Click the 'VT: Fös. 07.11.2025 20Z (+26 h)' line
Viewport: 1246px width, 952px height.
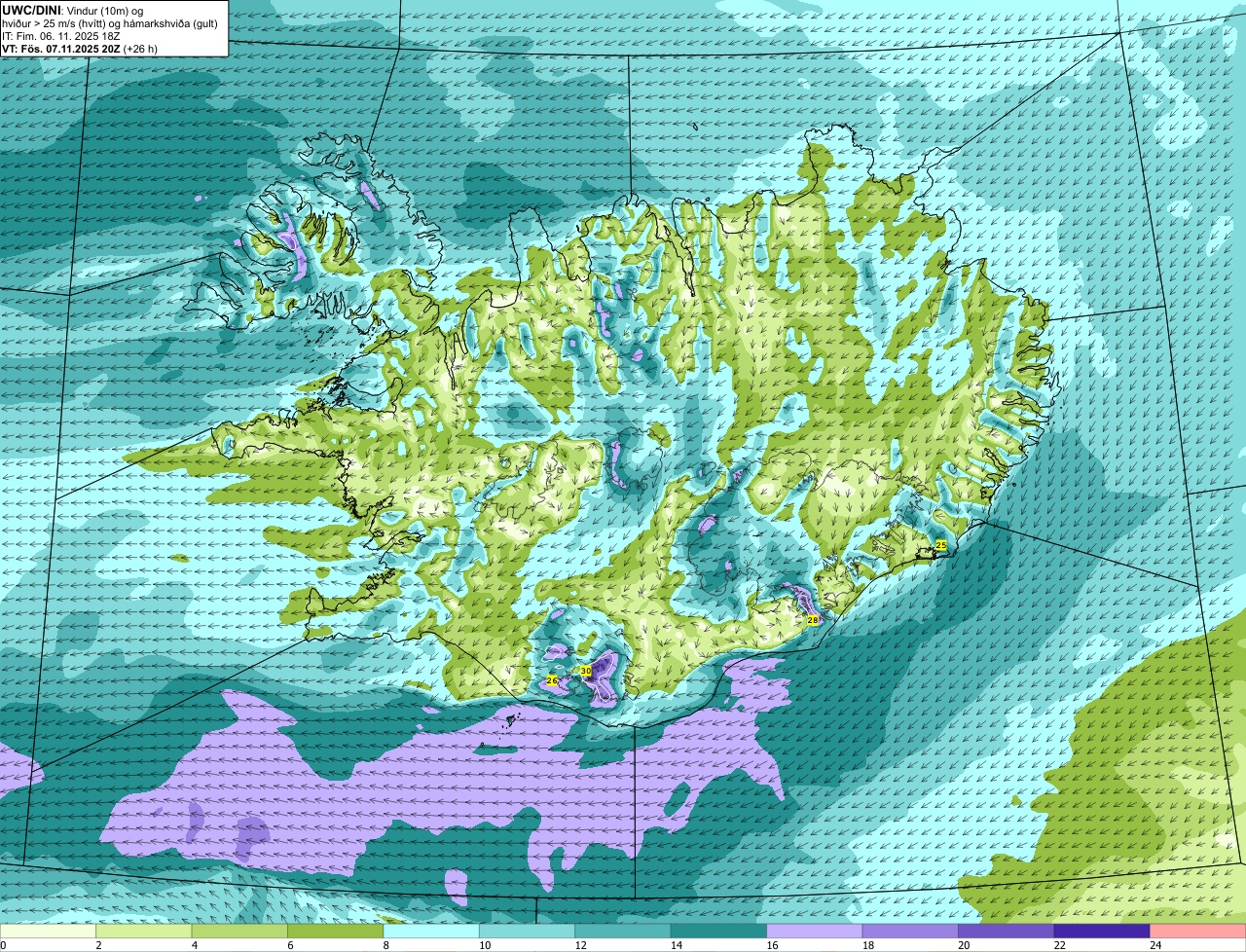coord(80,48)
